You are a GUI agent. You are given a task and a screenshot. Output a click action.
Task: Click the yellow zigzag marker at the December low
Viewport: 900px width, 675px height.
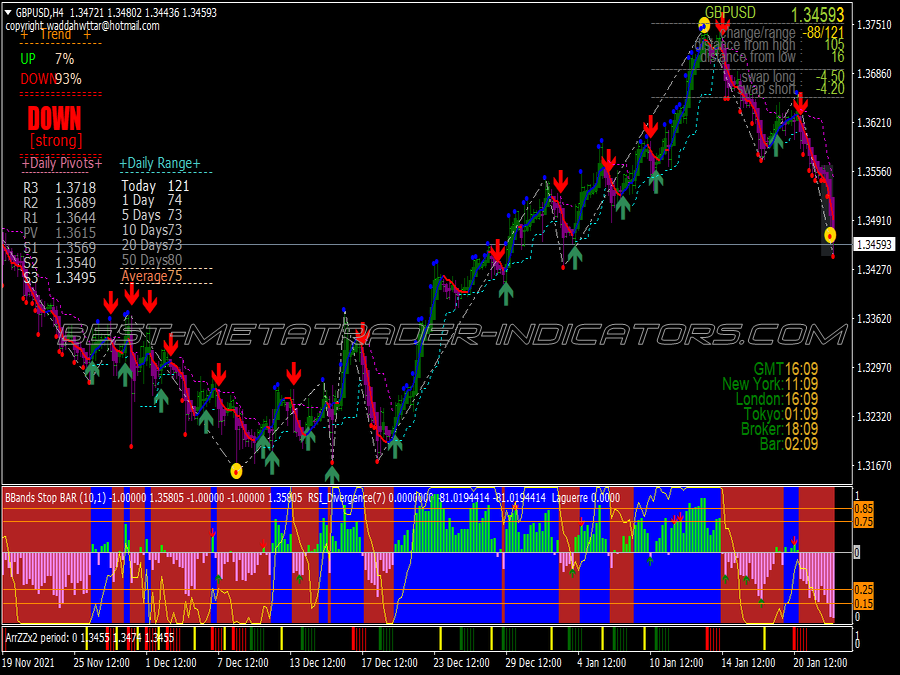click(x=236, y=471)
